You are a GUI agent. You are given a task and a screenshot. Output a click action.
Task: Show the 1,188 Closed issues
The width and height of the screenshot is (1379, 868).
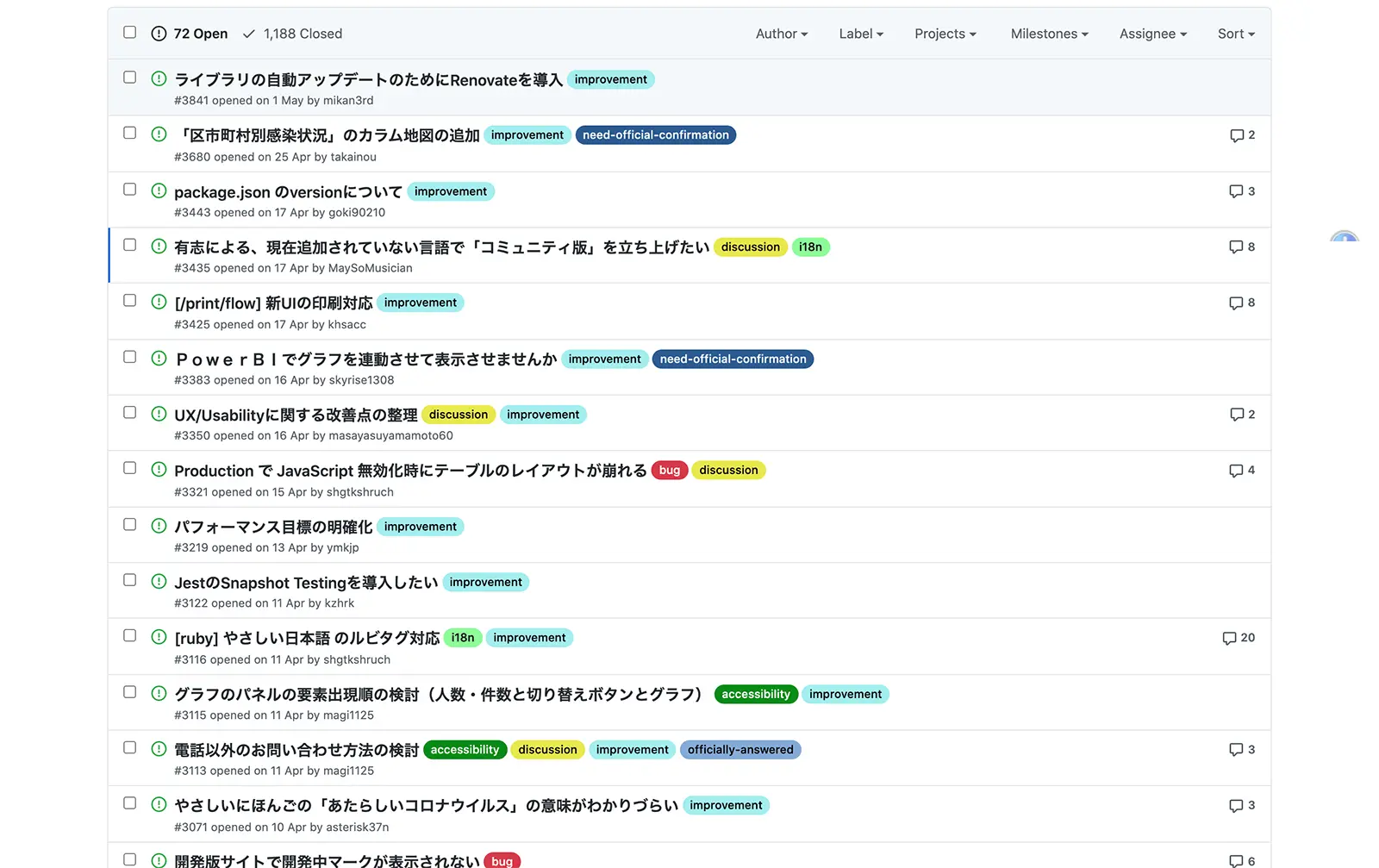click(292, 34)
